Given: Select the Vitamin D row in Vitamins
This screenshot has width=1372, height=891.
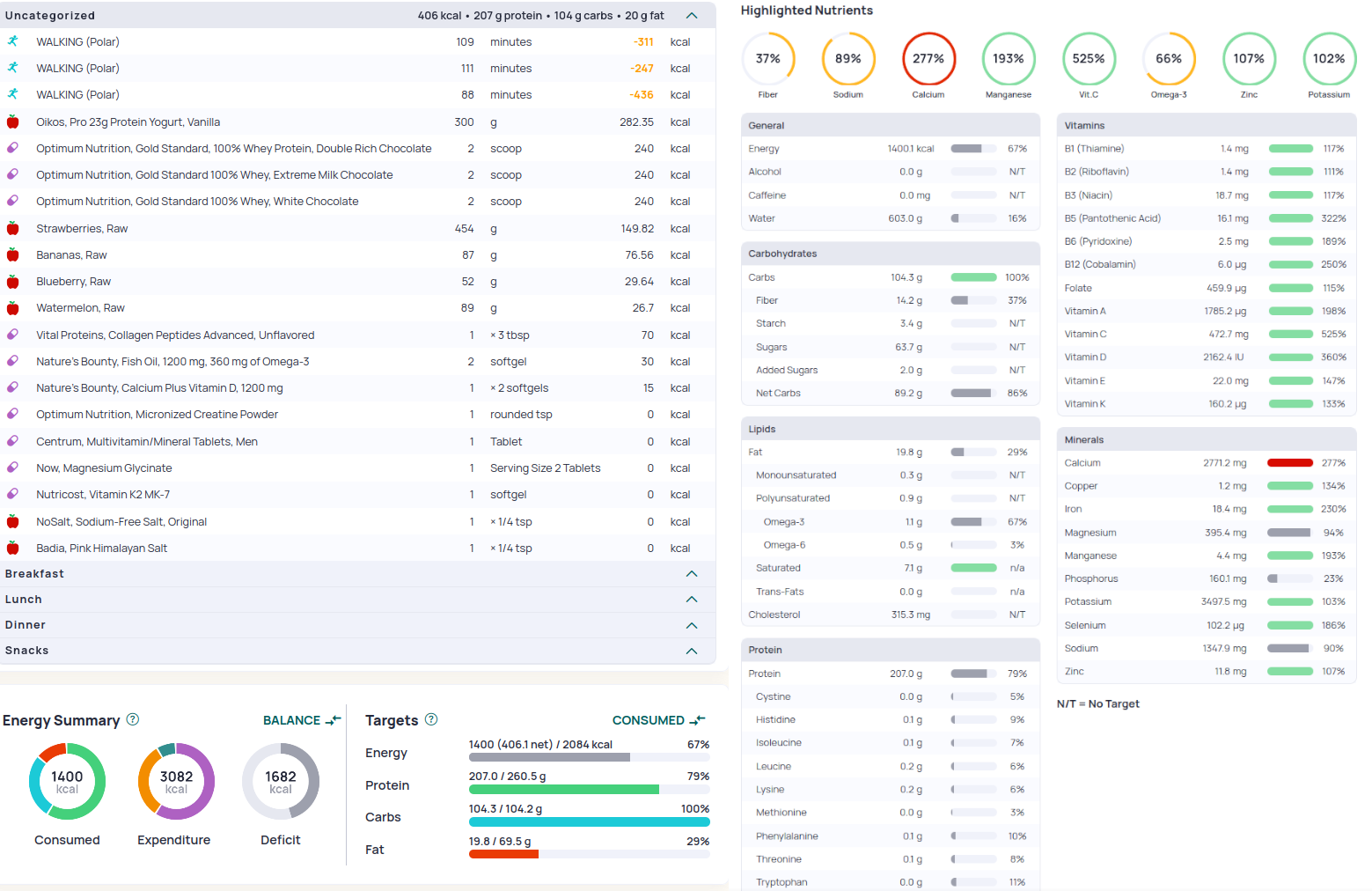Looking at the screenshot, I should [1206, 357].
